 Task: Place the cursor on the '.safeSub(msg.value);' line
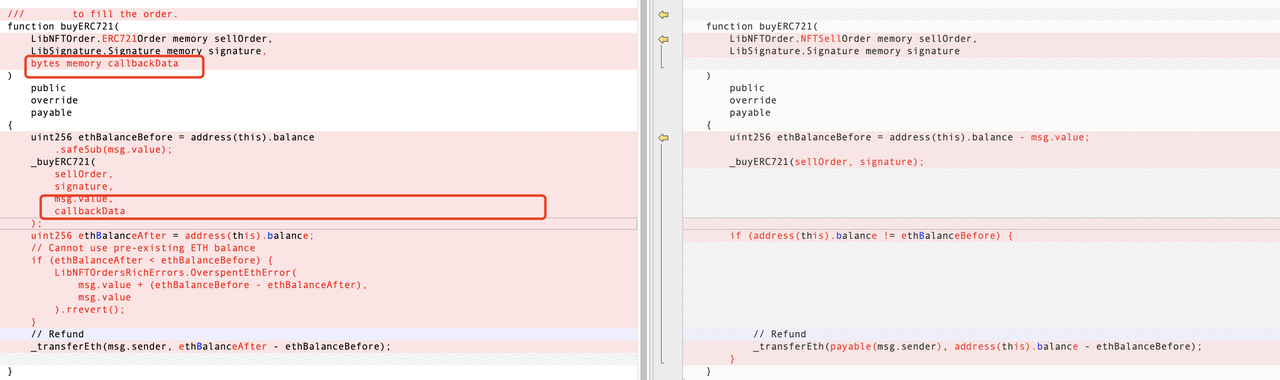(114, 149)
